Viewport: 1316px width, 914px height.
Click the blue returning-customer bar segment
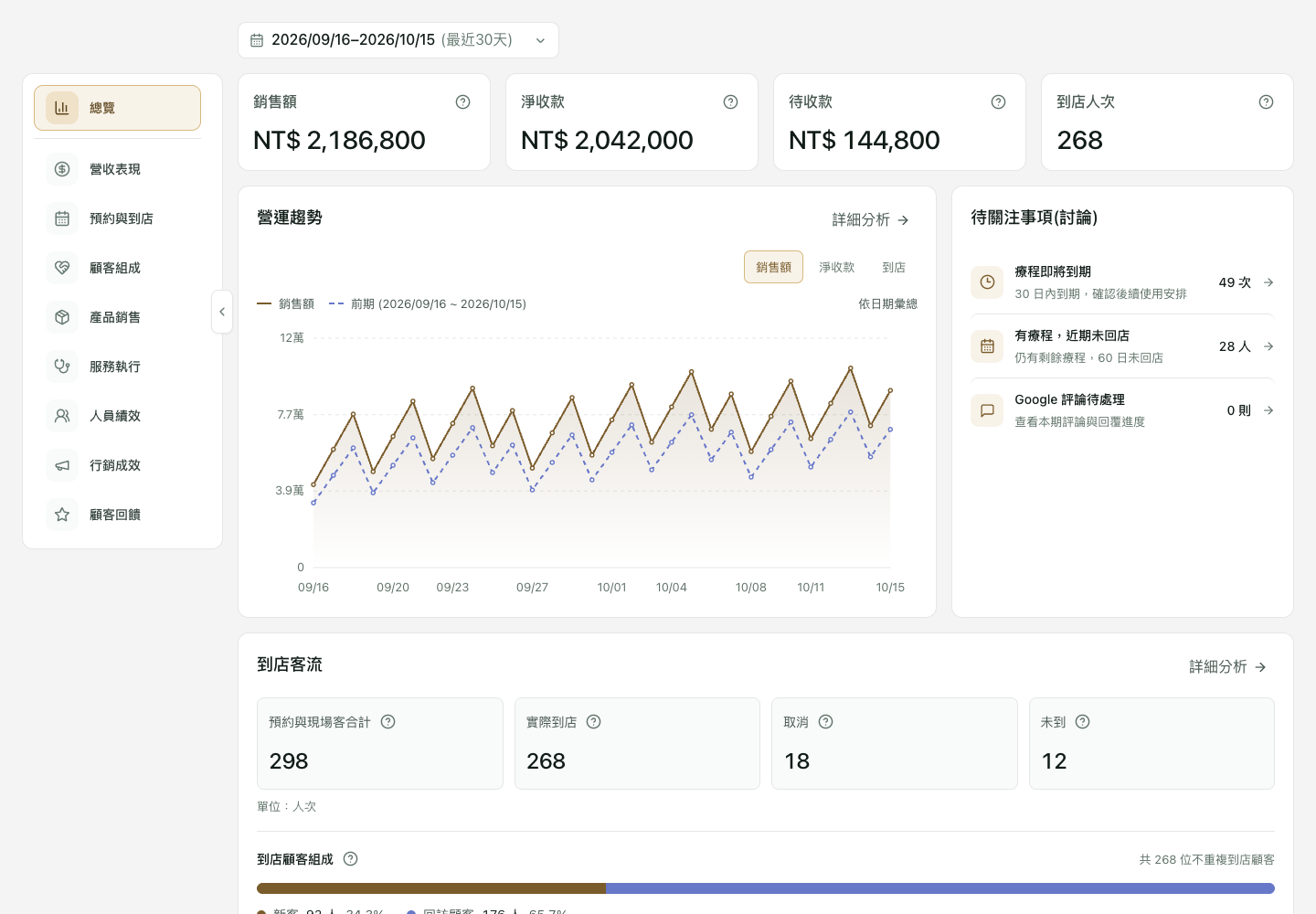click(940, 888)
